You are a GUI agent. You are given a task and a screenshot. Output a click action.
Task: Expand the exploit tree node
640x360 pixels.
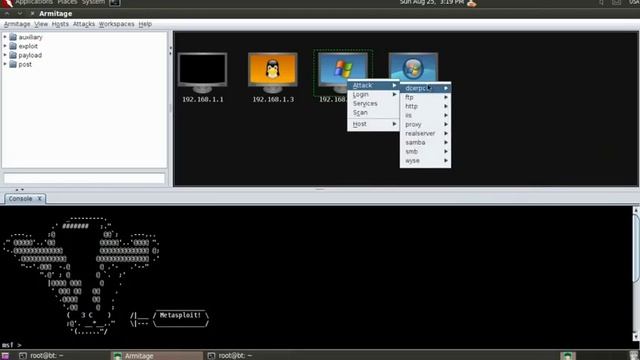5,46
